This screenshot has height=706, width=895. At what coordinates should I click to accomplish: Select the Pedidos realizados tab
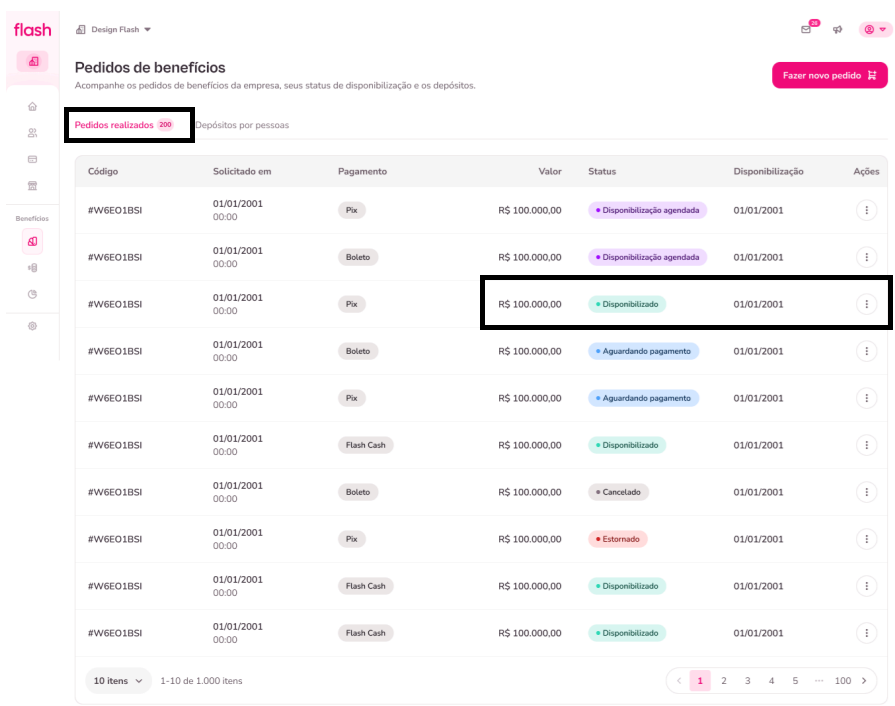[114, 126]
